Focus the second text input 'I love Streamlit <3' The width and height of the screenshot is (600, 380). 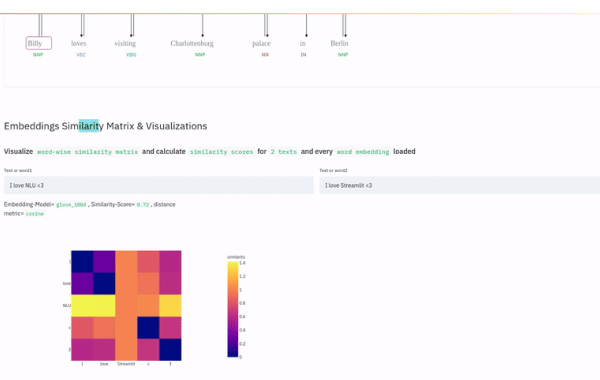[460, 185]
